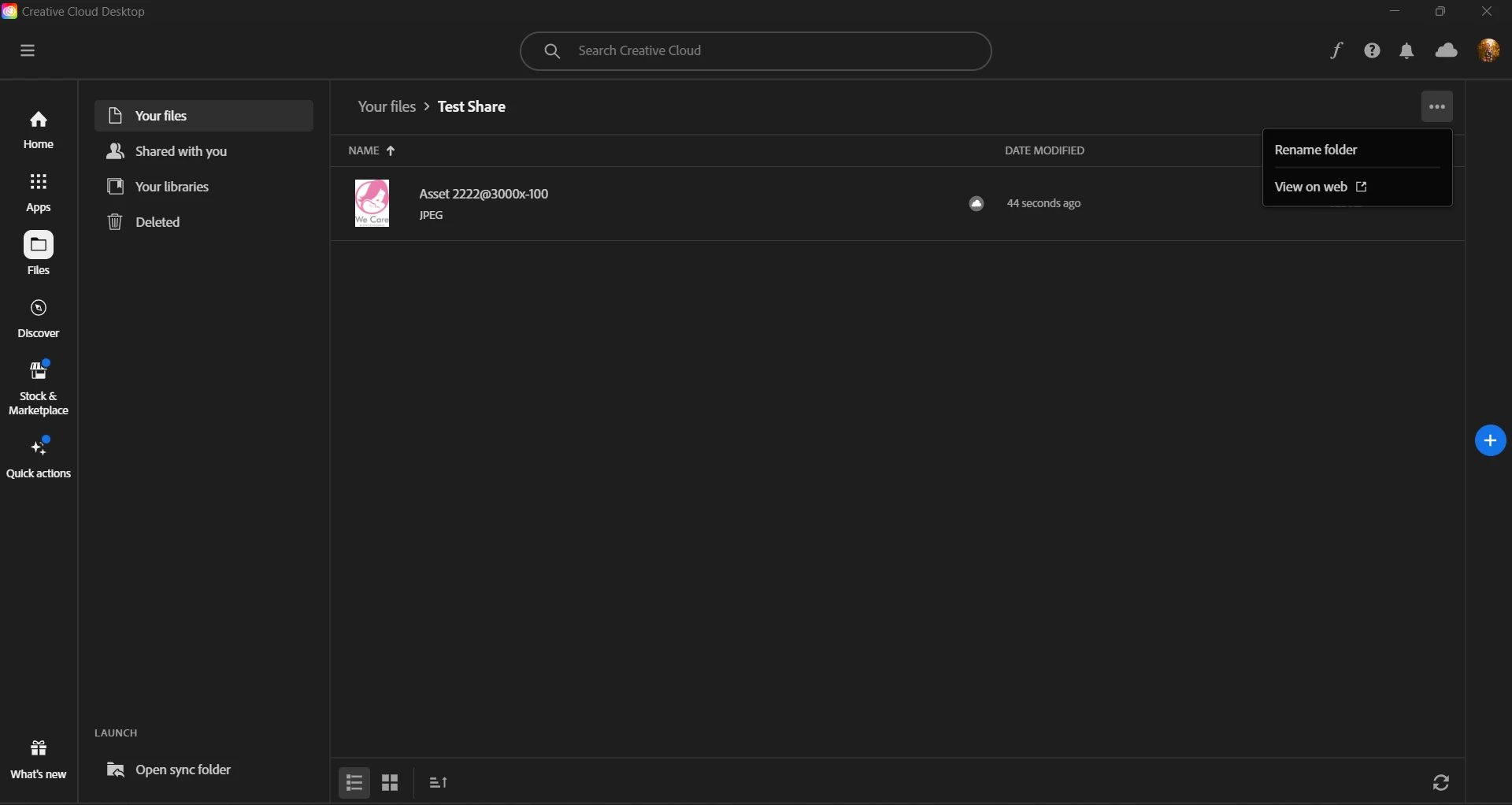Image resolution: width=1512 pixels, height=805 pixels.
Task: Maximize the Creative Cloud window
Action: 1441,12
